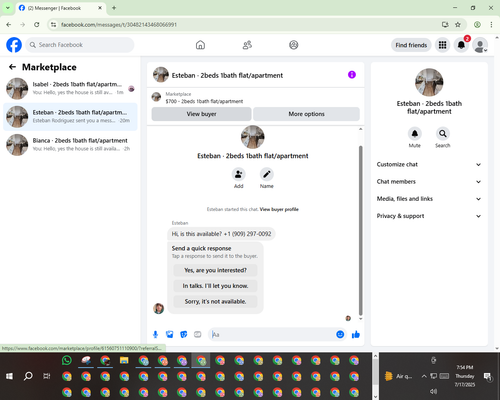
Task: Search in conversation with the magnifier icon
Action: point(443,134)
